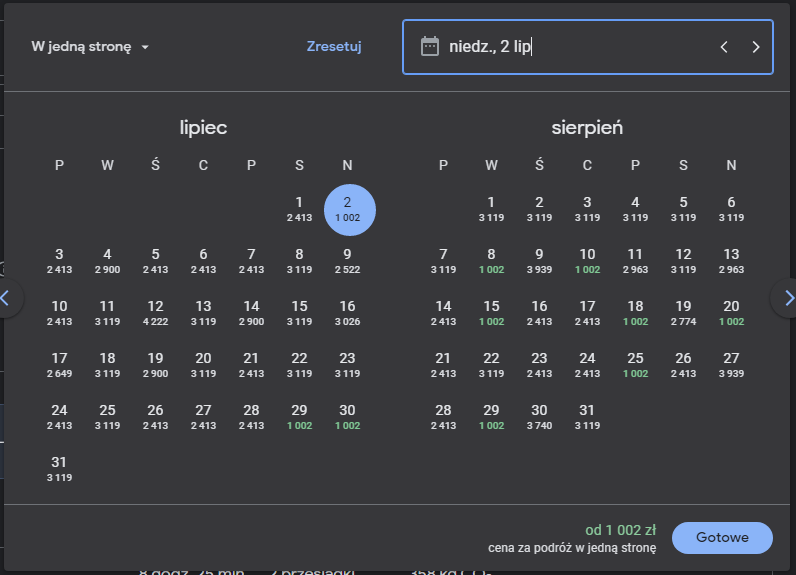Screen dimensions: 796x575
Task: Click 'od 1 002 zł' price label
Action: pos(620,530)
